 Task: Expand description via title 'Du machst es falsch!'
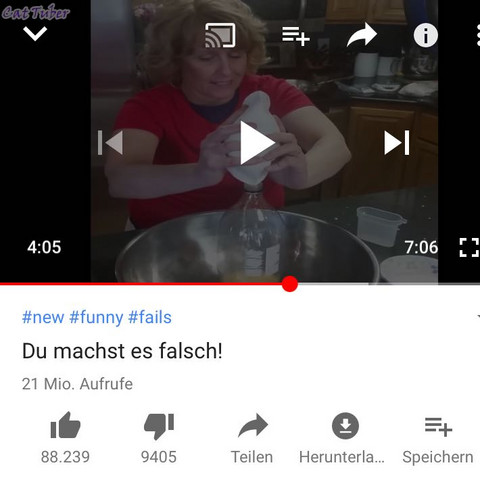122,351
